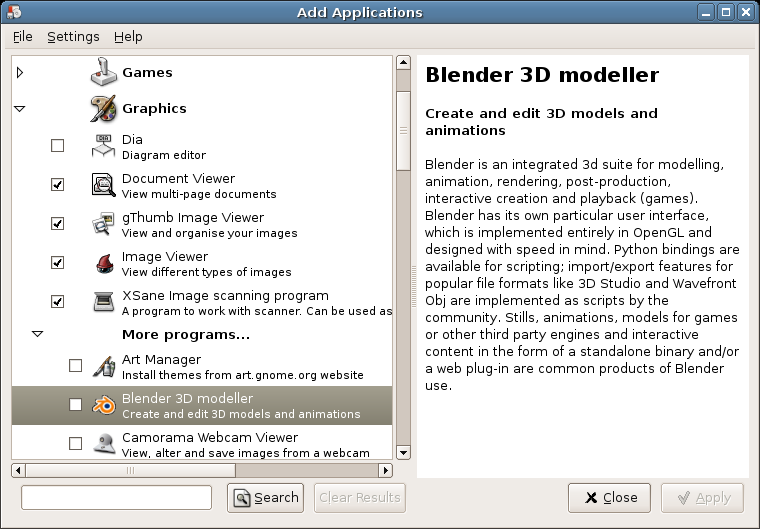The image size is (760, 529).
Task: Click the application search text field
Action: point(116,497)
